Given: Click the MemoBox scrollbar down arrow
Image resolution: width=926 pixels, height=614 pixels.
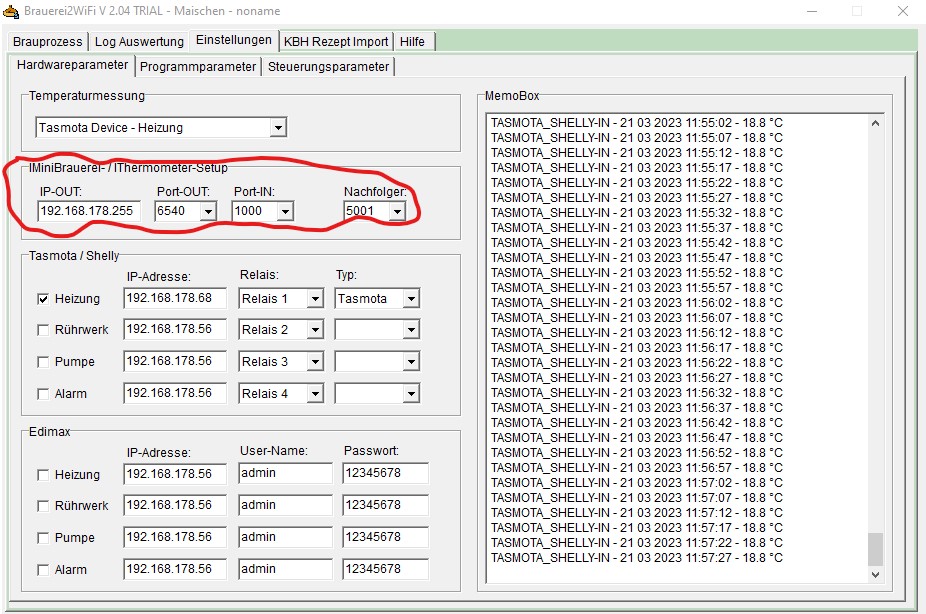Looking at the screenshot, I should 876,575.
